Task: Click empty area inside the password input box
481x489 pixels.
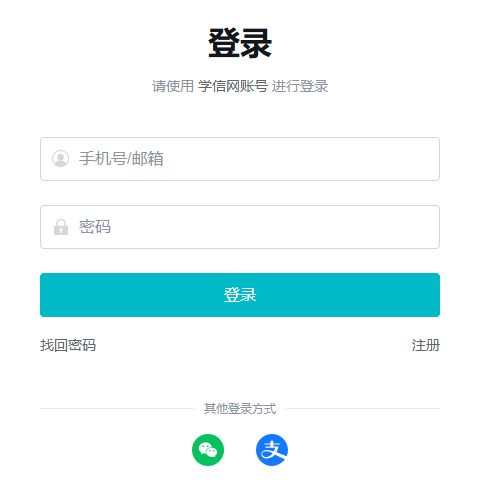Action: tap(273, 227)
